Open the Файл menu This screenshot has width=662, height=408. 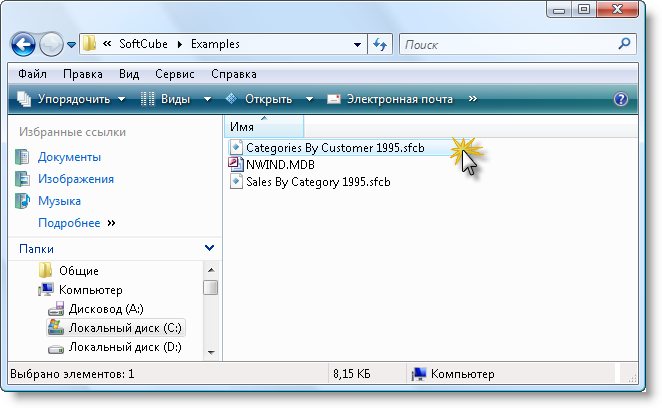[x=32, y=74]
